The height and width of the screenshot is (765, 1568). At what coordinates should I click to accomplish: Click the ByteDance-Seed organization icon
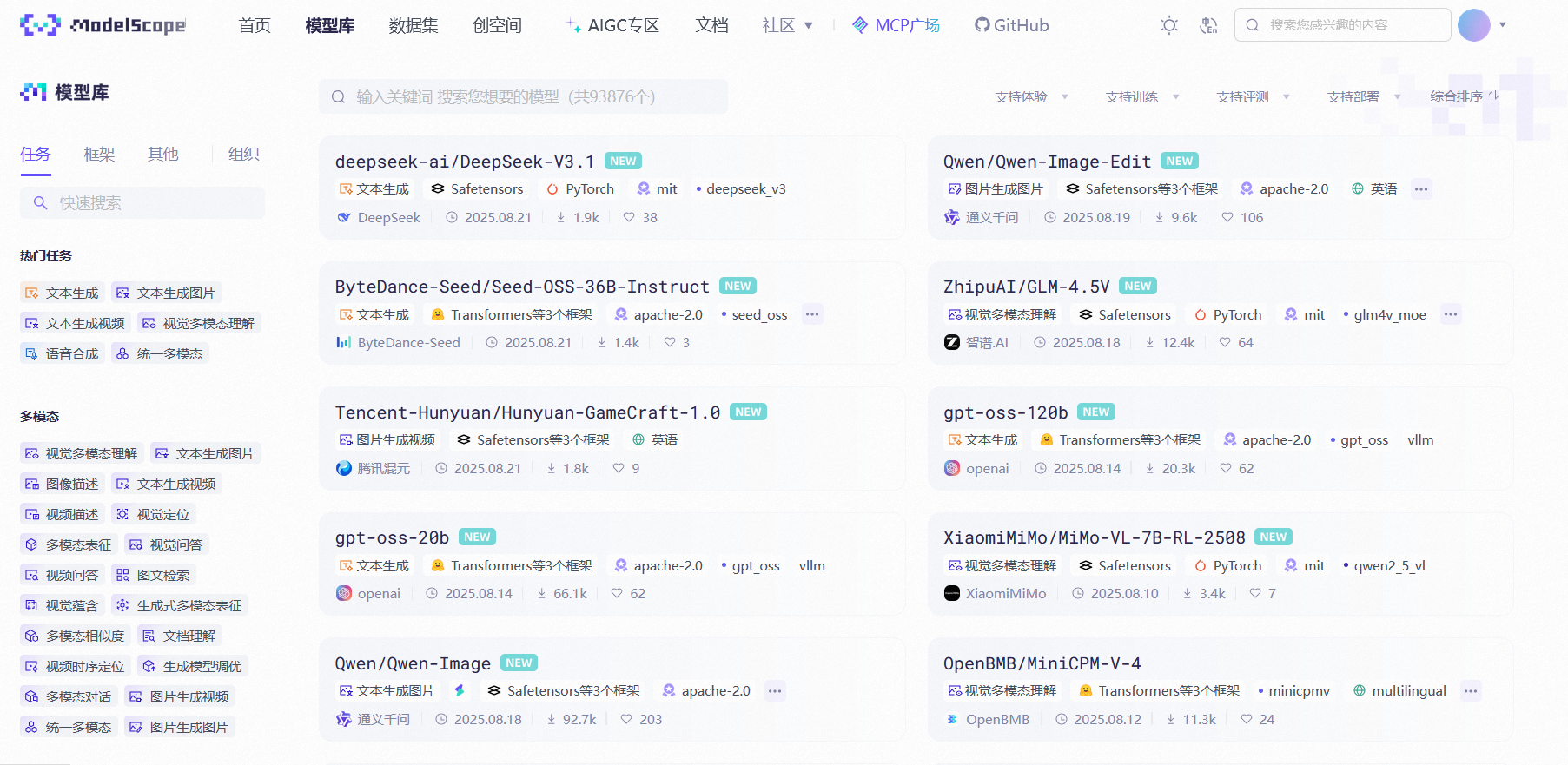[344, 342]
